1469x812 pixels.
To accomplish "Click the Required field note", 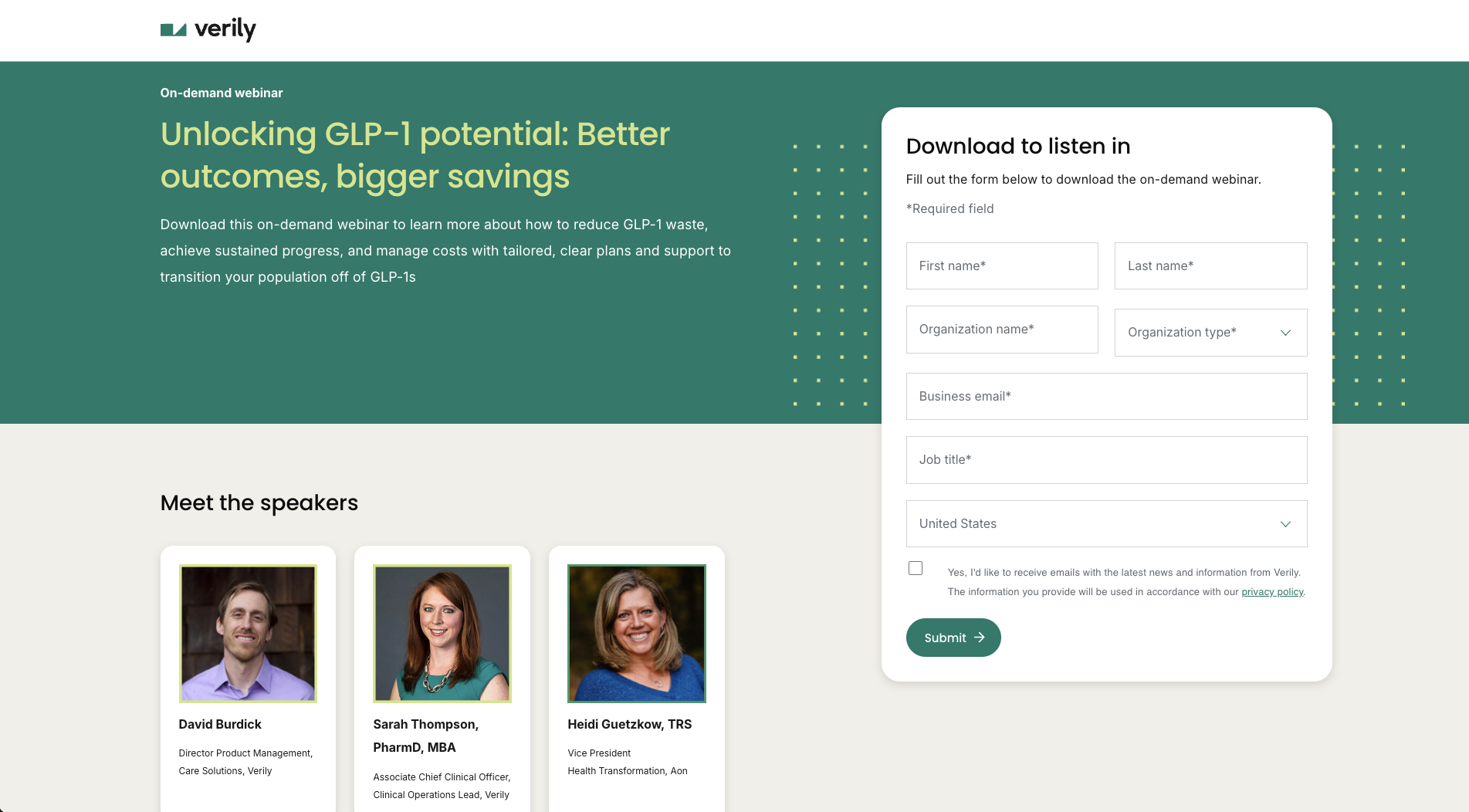I will click(x=950, y=208).
